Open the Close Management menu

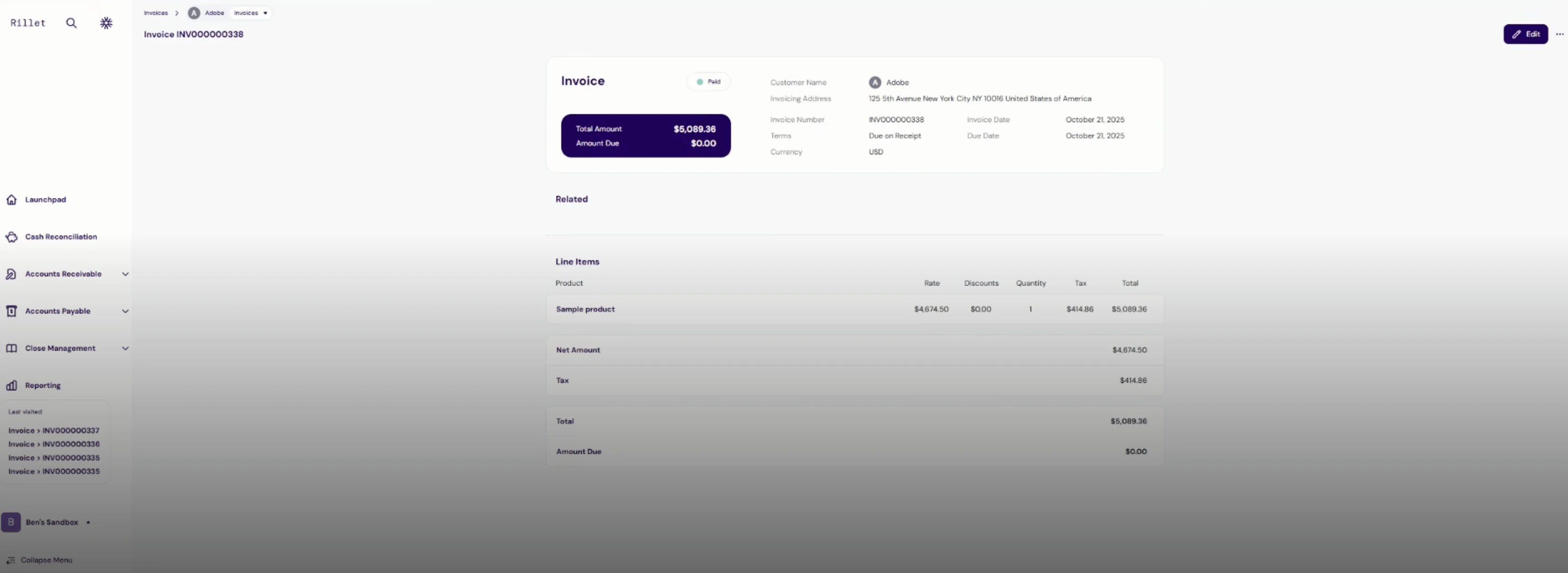pos(60,348)
